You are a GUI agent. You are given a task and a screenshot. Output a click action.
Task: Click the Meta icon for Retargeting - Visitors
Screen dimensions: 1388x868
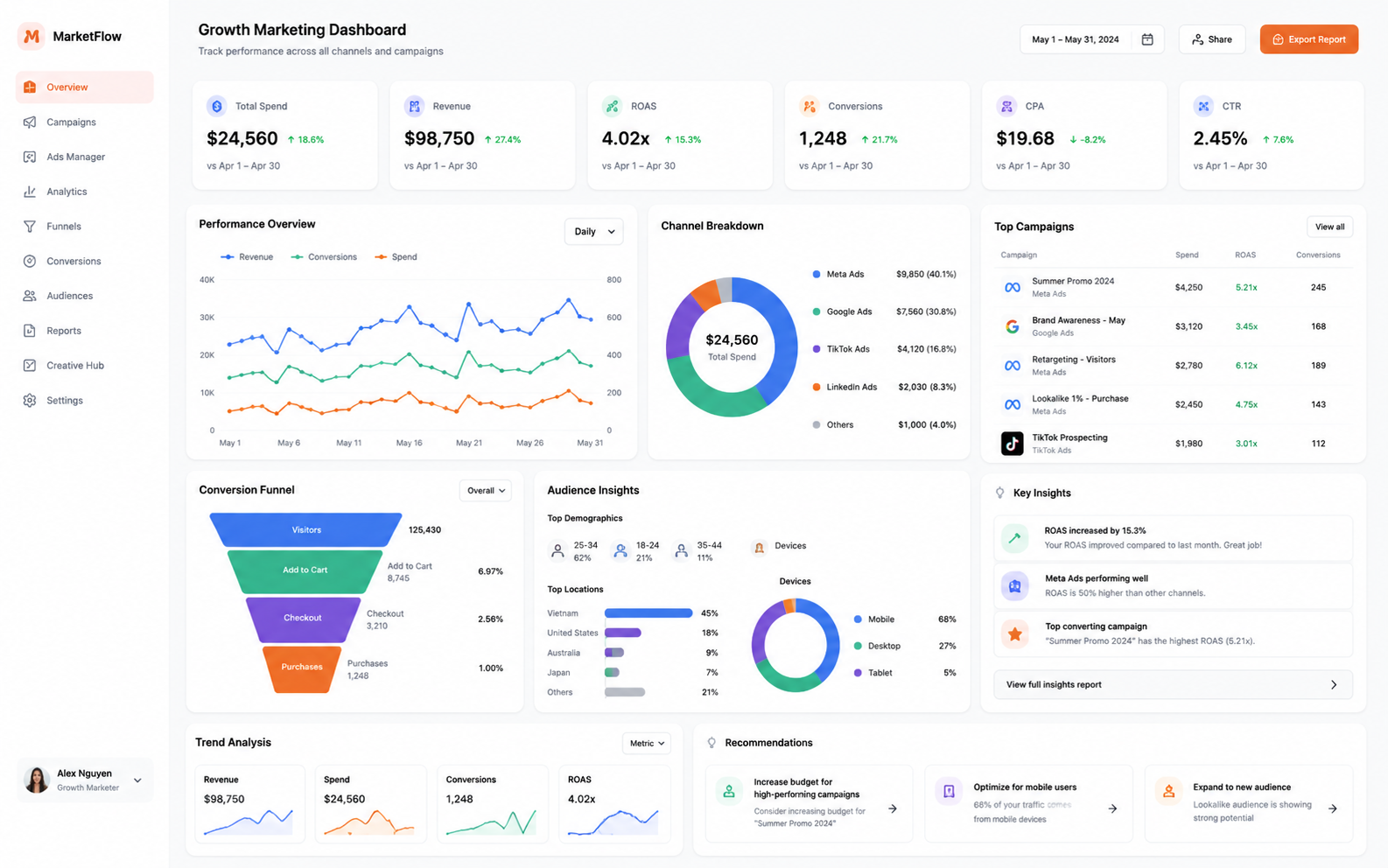pos(1013,365)
